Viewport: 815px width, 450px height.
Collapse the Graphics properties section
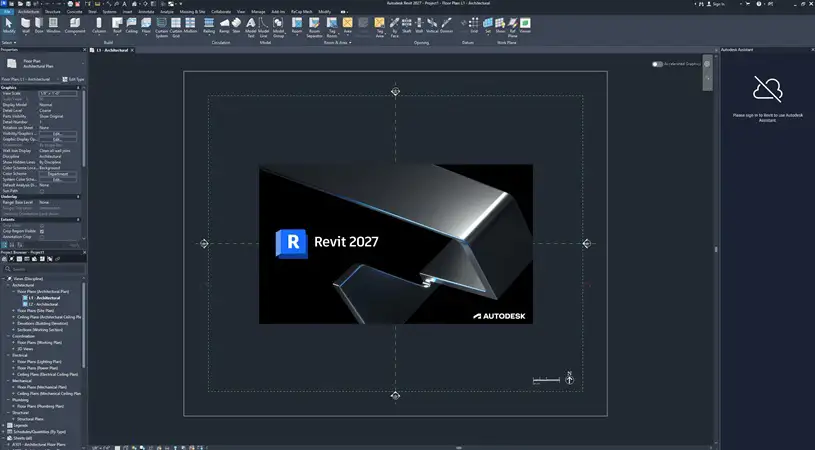(78, 88)
